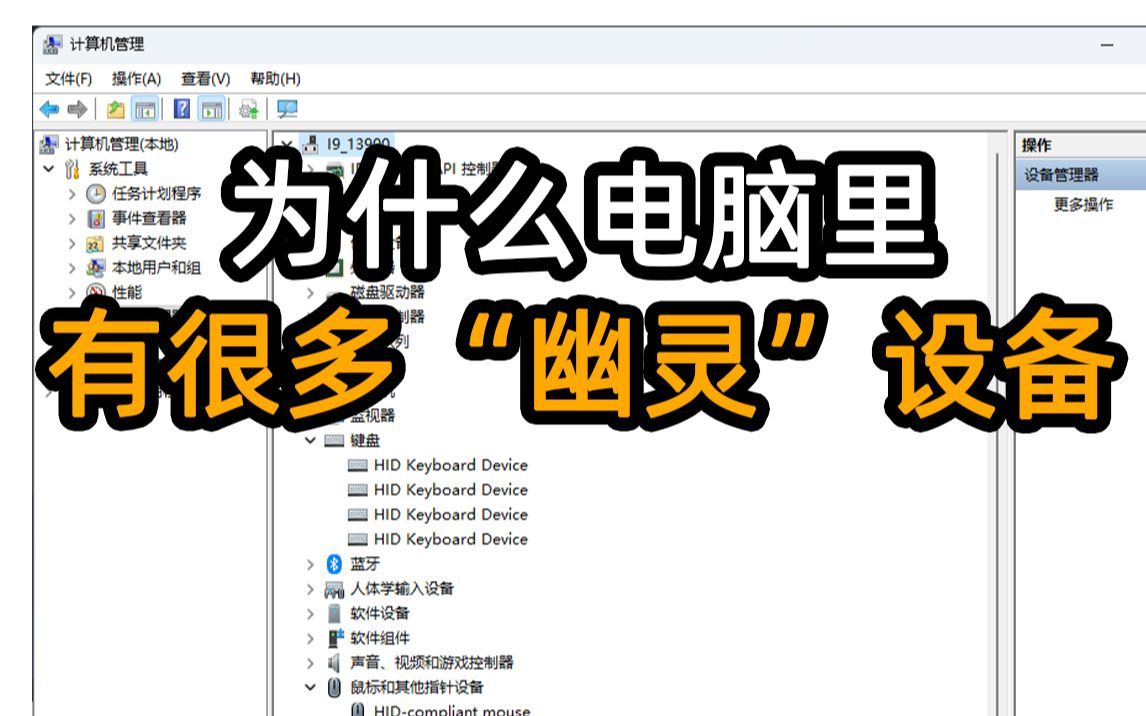The width and height of the screenshot is (1146, 716).
Task: Collapse the 系统工具 tree node
Action: point(49,169)
